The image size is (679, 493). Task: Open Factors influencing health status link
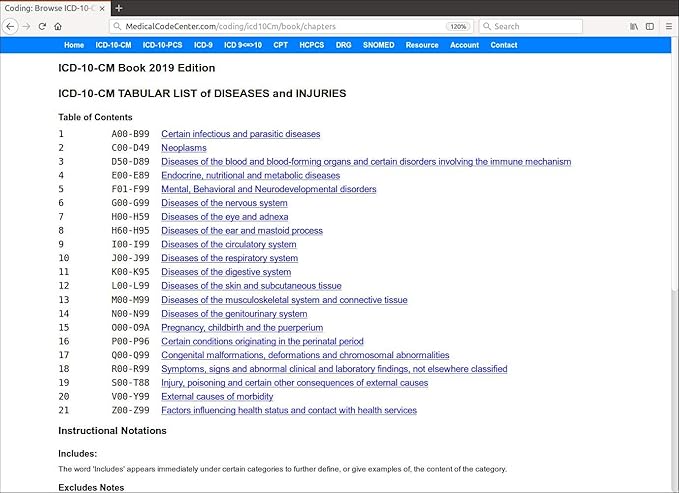289,410
